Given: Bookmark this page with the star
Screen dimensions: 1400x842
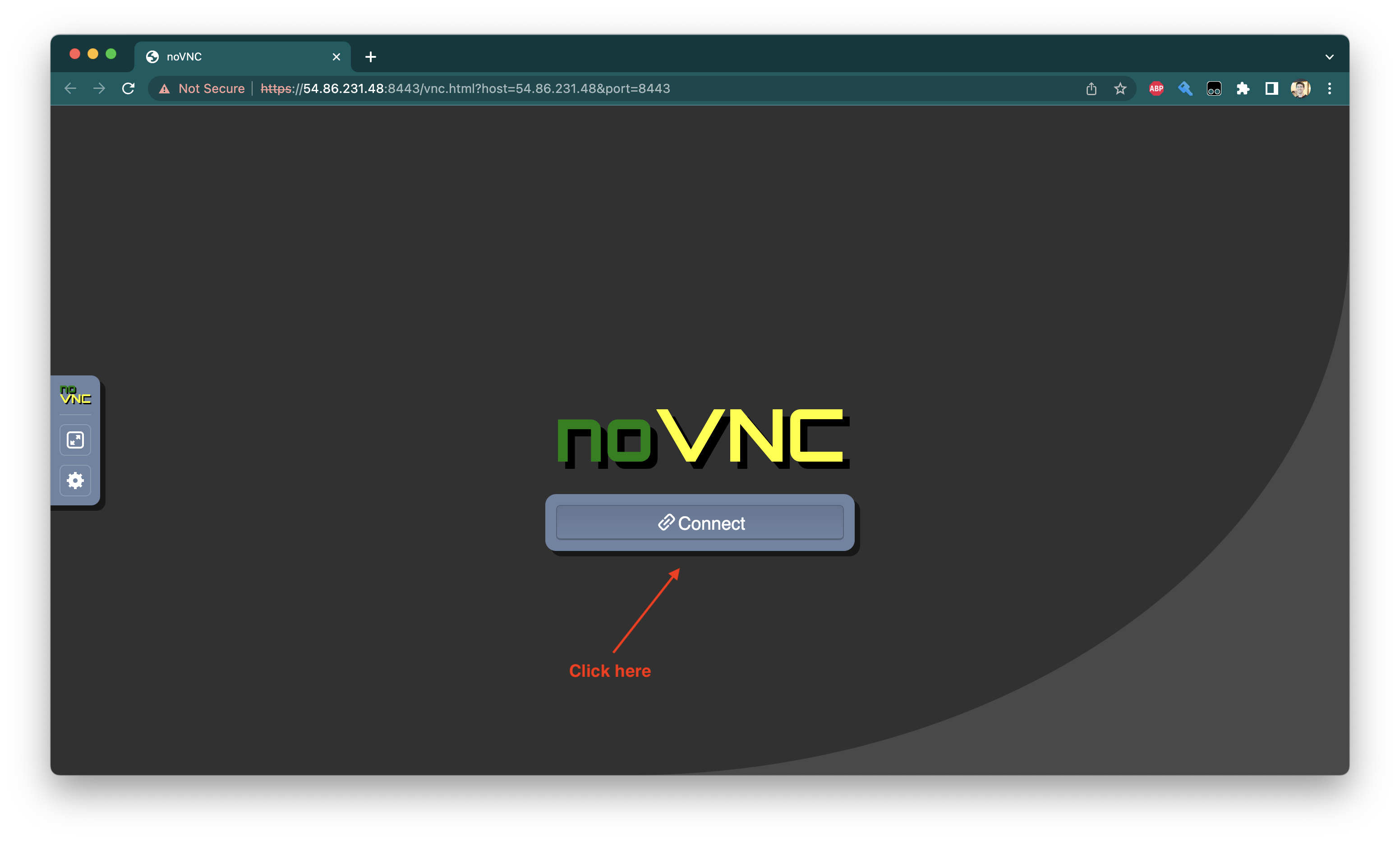Looking at the screenshot, I should coord(1120,88).
